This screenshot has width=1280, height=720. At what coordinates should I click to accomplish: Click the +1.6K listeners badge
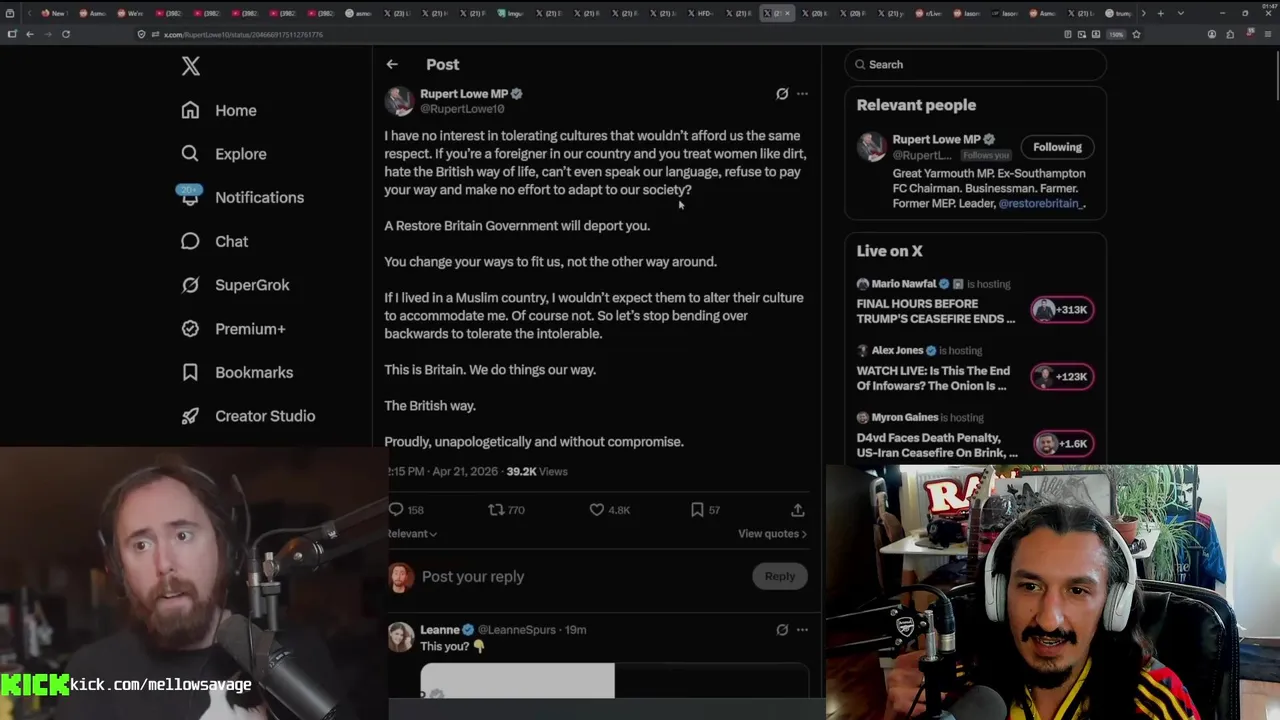pos(1062,444)
